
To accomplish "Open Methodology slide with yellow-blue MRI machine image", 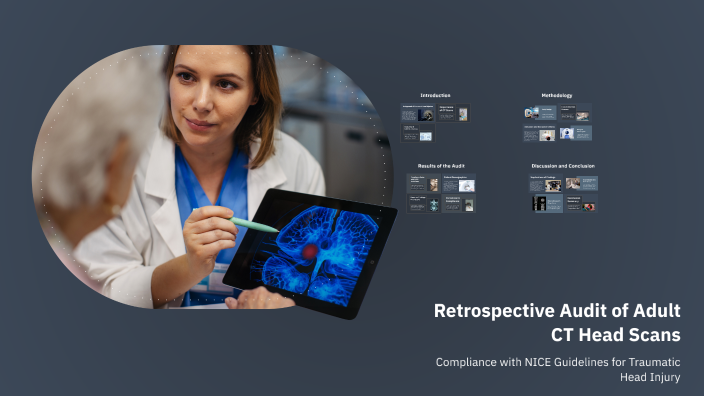I will (540, 113).
